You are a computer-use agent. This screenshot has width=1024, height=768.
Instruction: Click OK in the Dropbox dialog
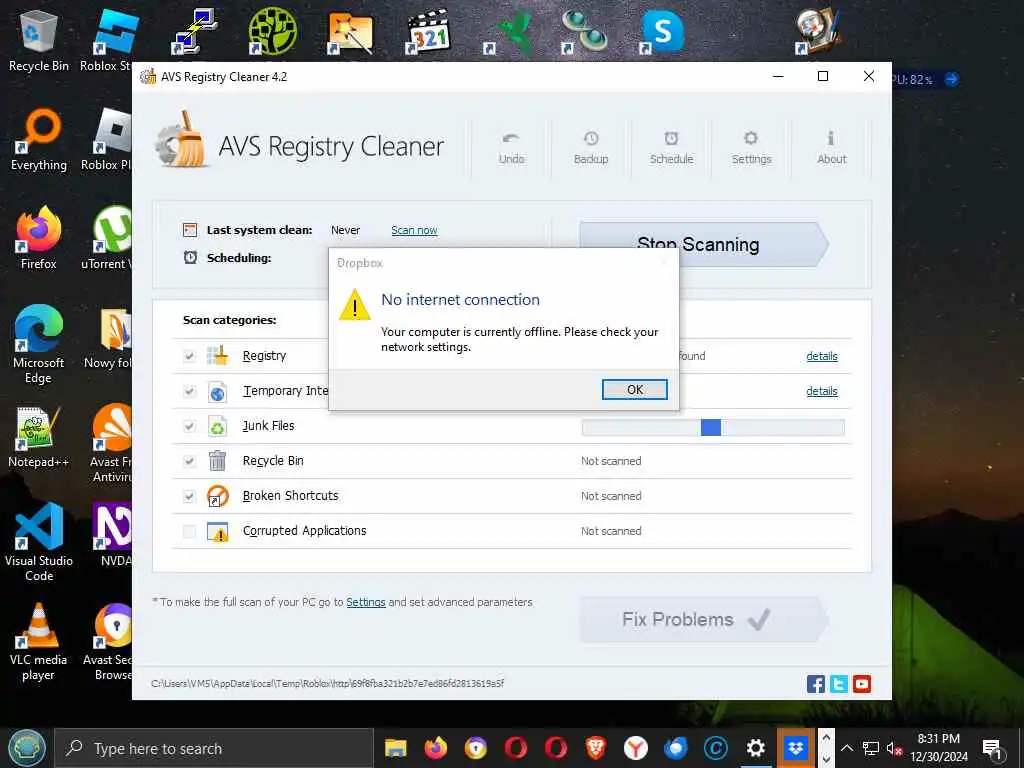(x=634, y=389)
